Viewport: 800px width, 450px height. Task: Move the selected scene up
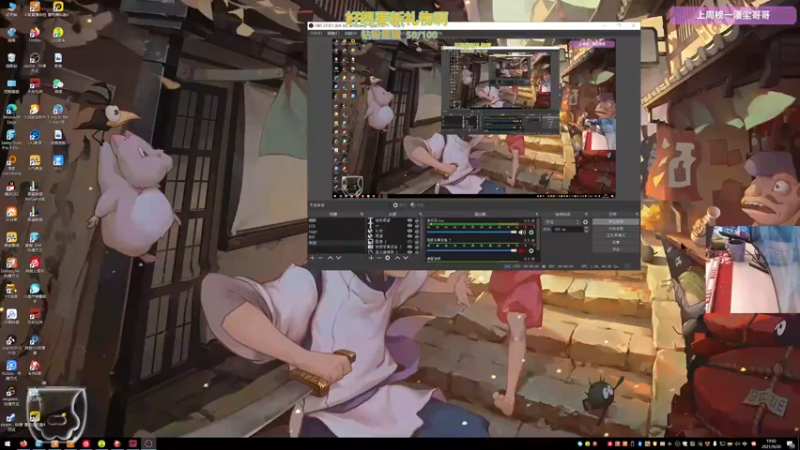(x=331, y=258)
